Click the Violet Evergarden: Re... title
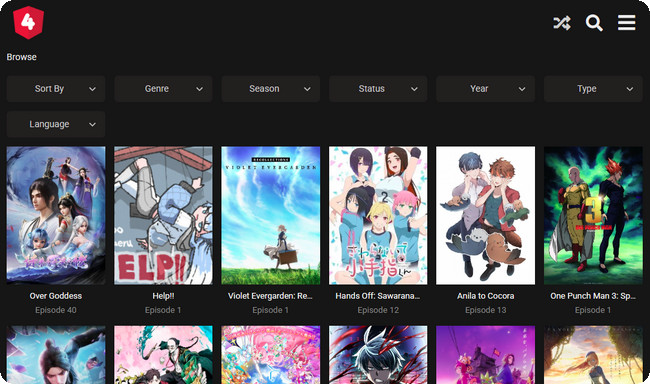This screenshot has width=650, height=384. tap(270, 296)
